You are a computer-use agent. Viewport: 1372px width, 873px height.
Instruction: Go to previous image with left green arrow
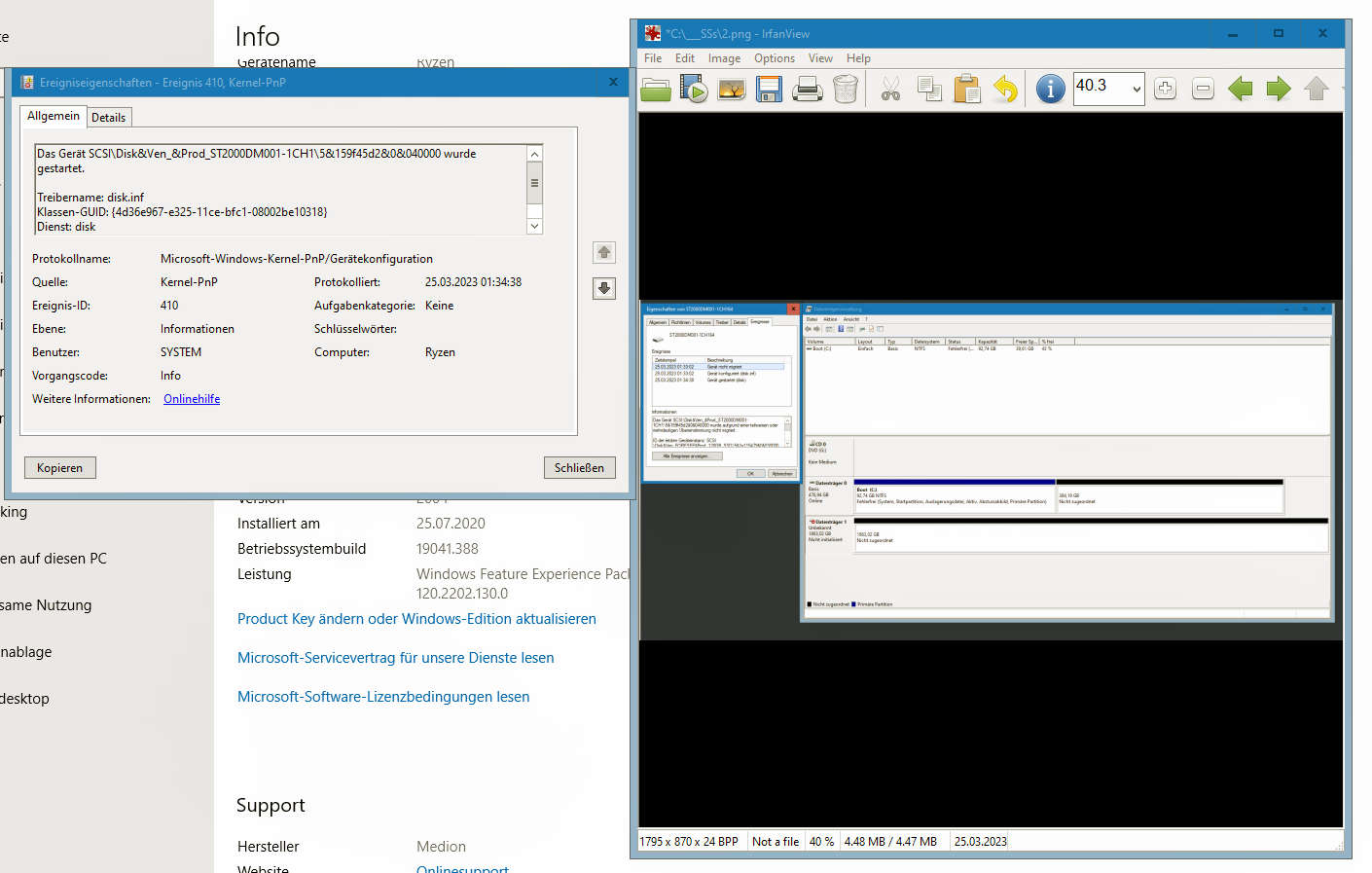pos(1240,90)
